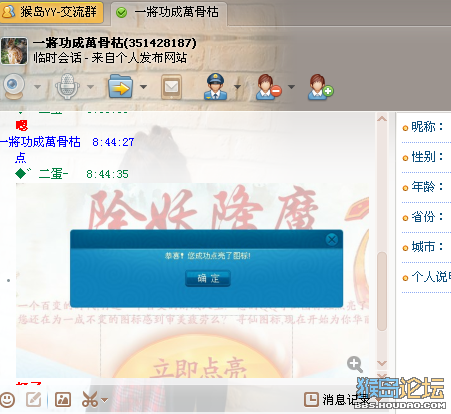The width and height of the screenshot is (451, 414).
Task: Click the green online status check icon
Action: tap(121, 13)
